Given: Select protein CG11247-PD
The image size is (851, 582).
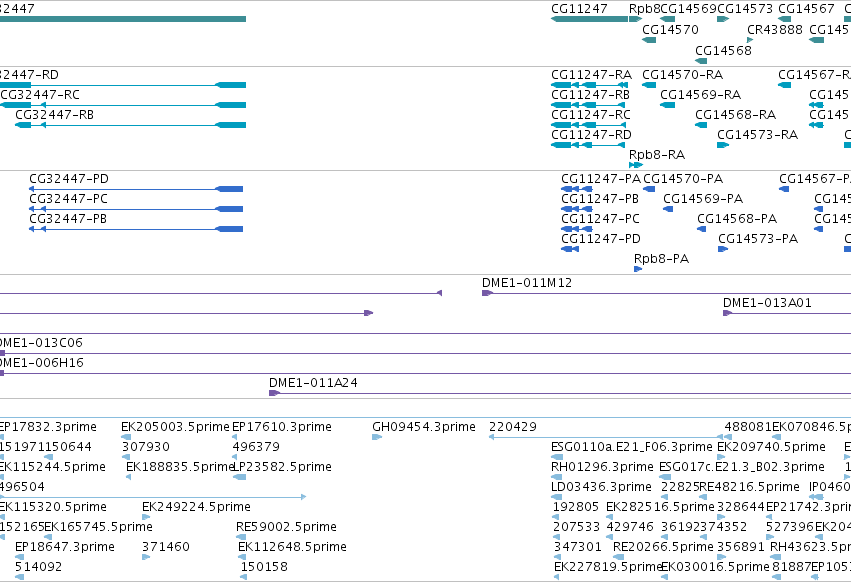Looking at the screenshot, I should click(x=601, y=239).
